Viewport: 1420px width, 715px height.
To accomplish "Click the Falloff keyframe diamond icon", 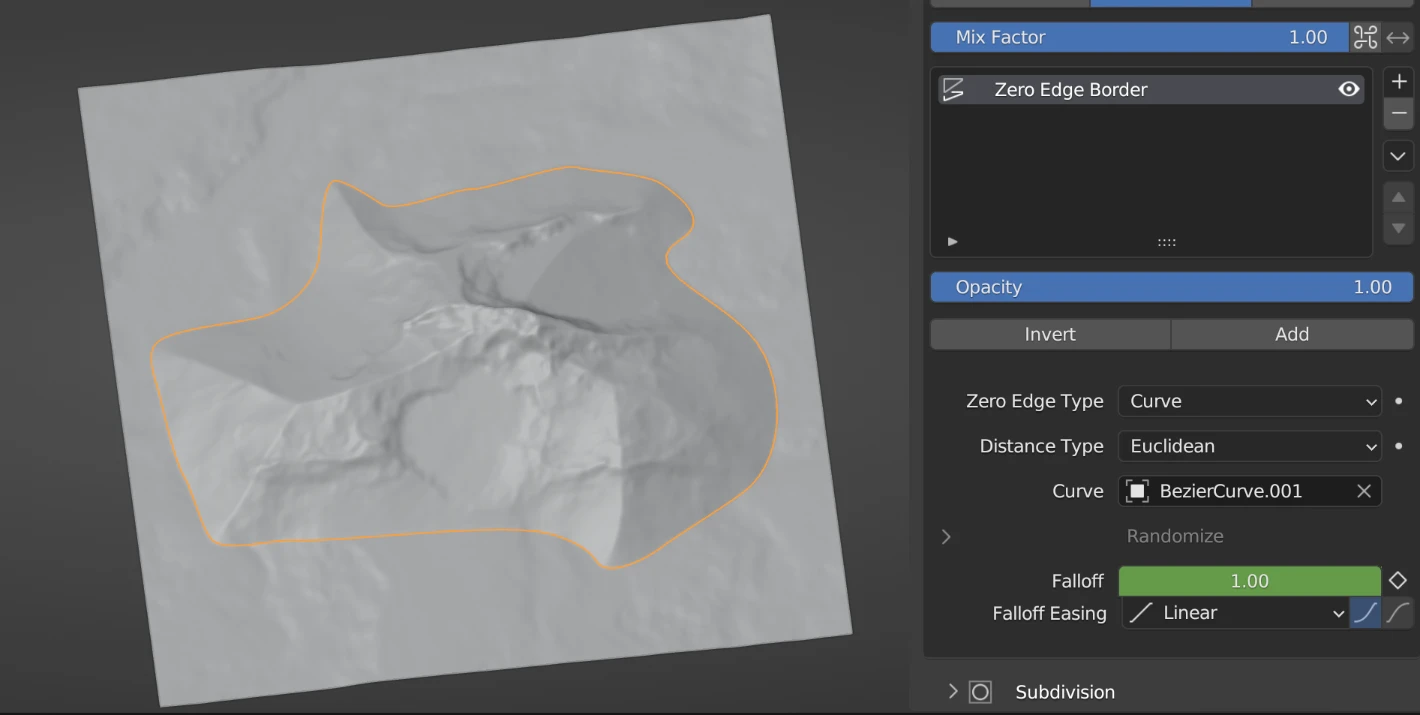I will [x=1398, y=581].
